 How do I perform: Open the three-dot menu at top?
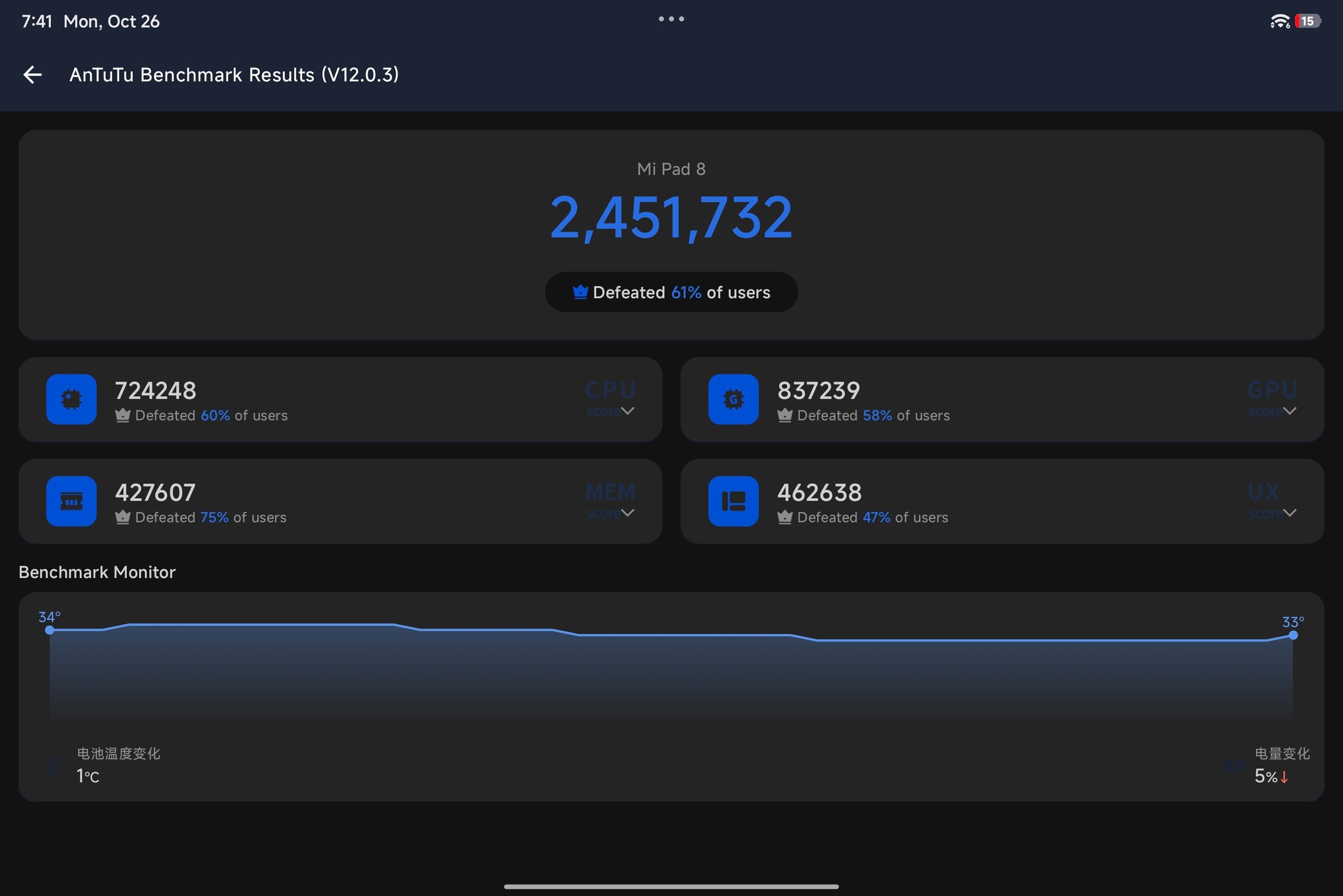pyautogui.click(x=671, y=19)
